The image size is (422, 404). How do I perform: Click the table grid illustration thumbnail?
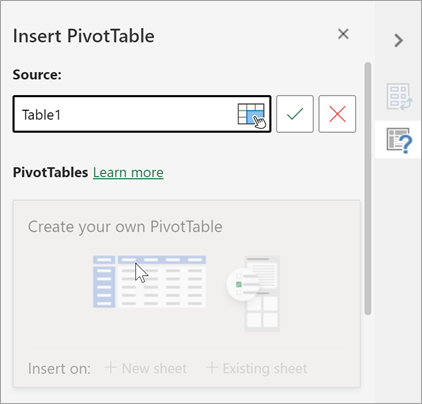(149, 282)
